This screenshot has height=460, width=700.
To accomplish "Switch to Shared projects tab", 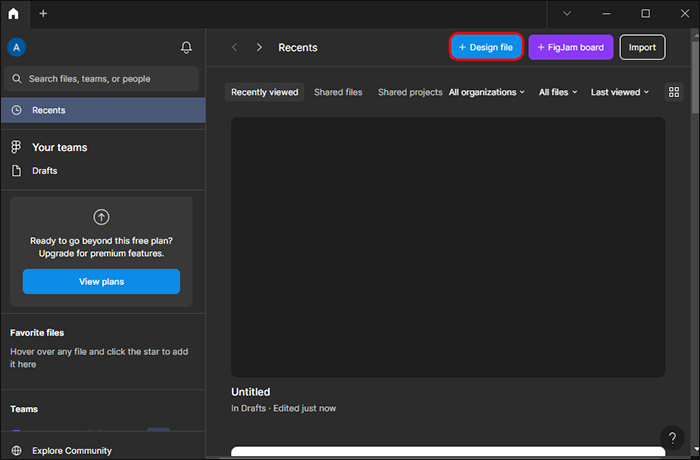I will (410, 92).
